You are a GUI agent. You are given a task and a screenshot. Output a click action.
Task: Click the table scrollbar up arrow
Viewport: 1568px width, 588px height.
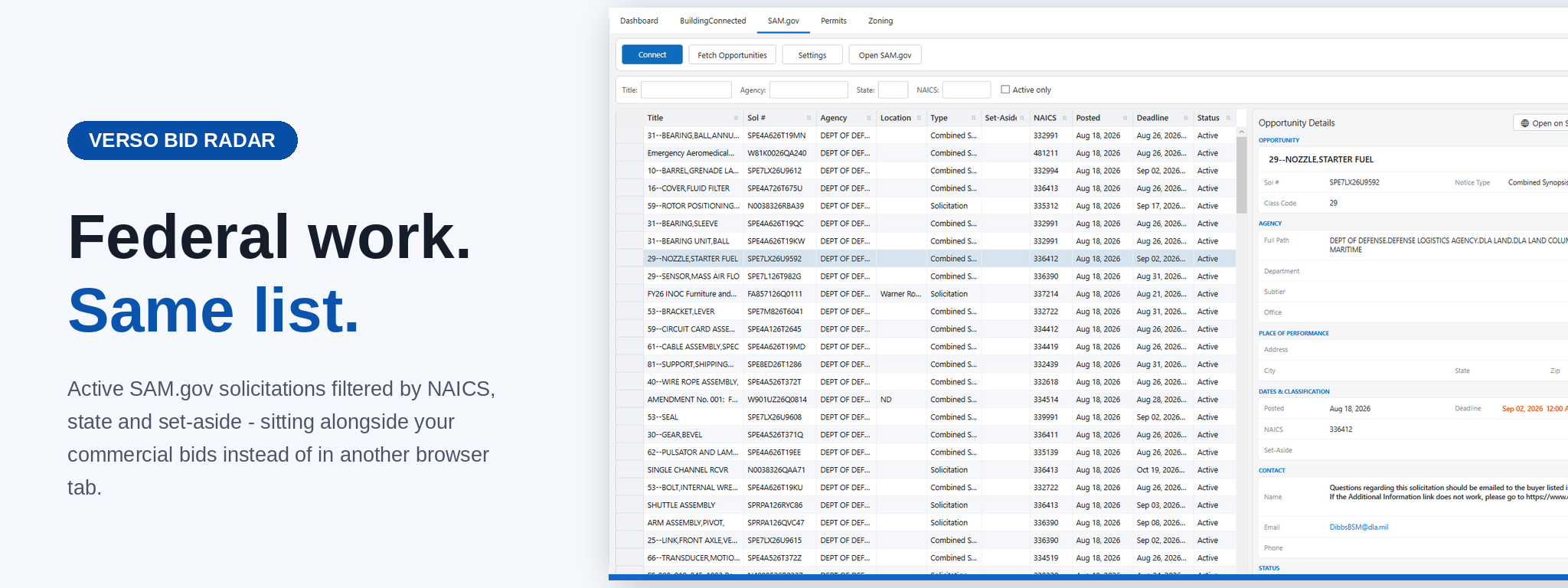click(x=1241, y=132)
